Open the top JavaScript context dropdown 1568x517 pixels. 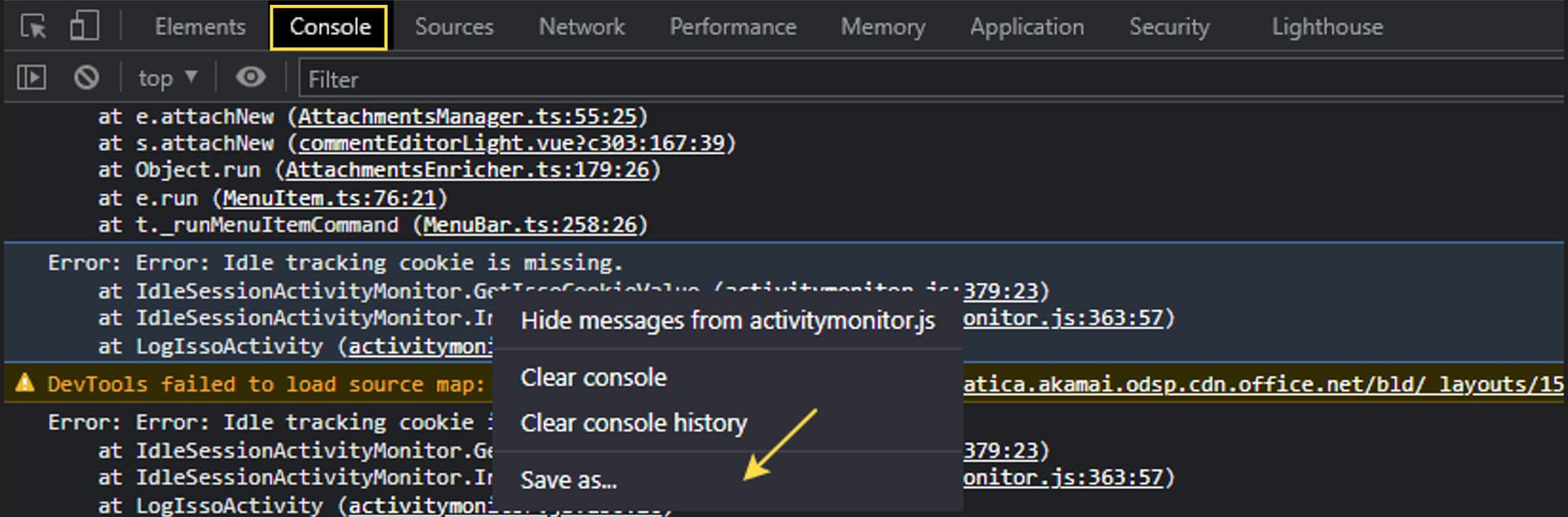[x=167, y=78]
